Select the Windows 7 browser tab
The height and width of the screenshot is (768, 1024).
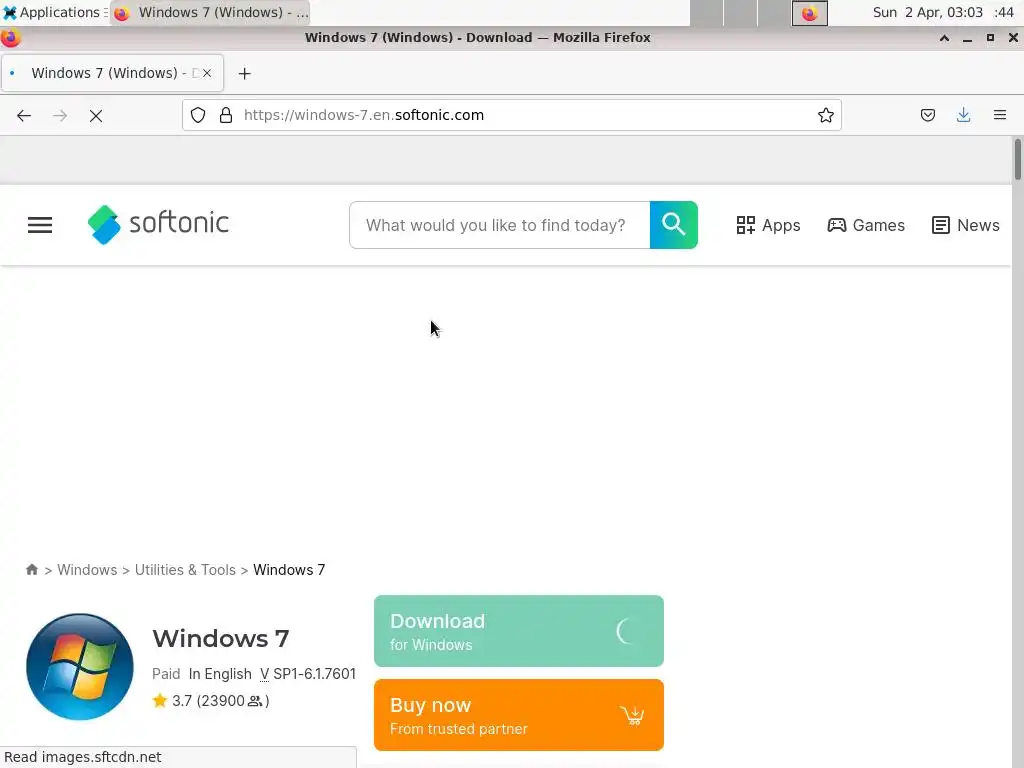point(112,73)
